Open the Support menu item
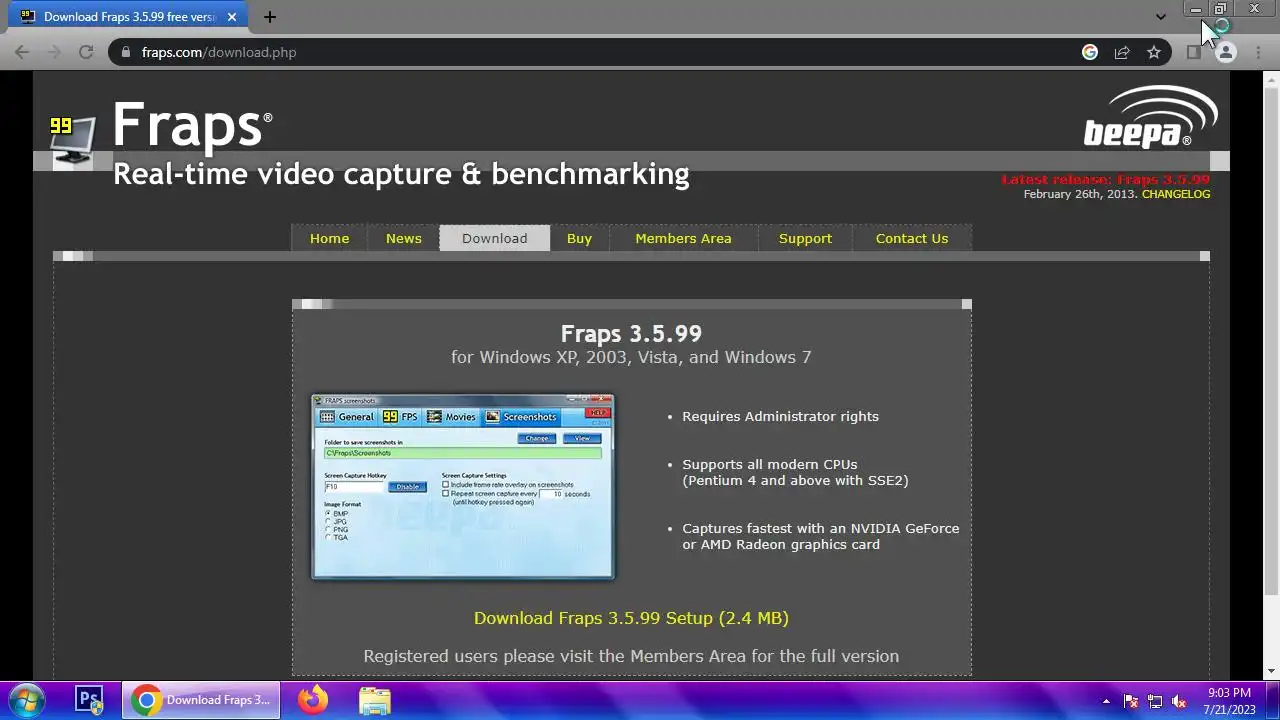 805,238
